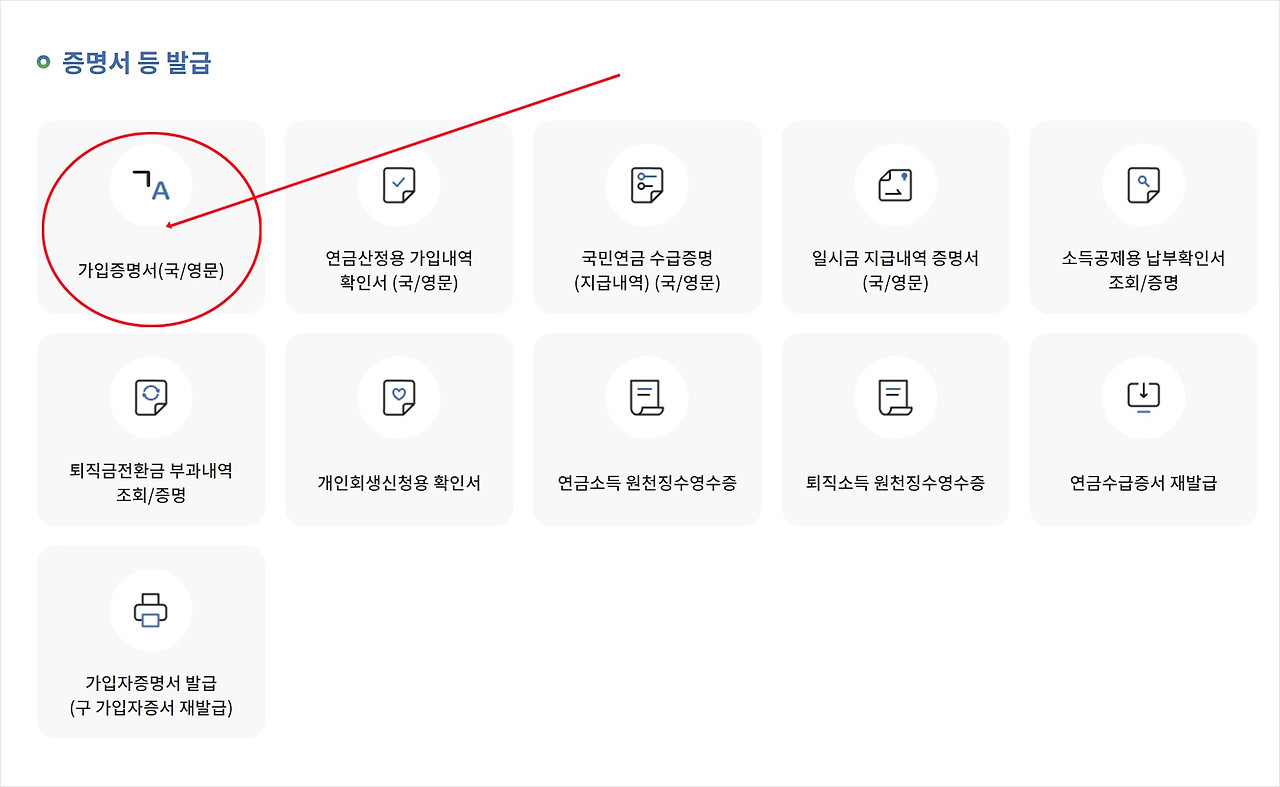Click the 개인회생신청용 확인서 heart document icon
This screenshot has height=787, width=1280.
pyautogui.click(x=399, y=397)
